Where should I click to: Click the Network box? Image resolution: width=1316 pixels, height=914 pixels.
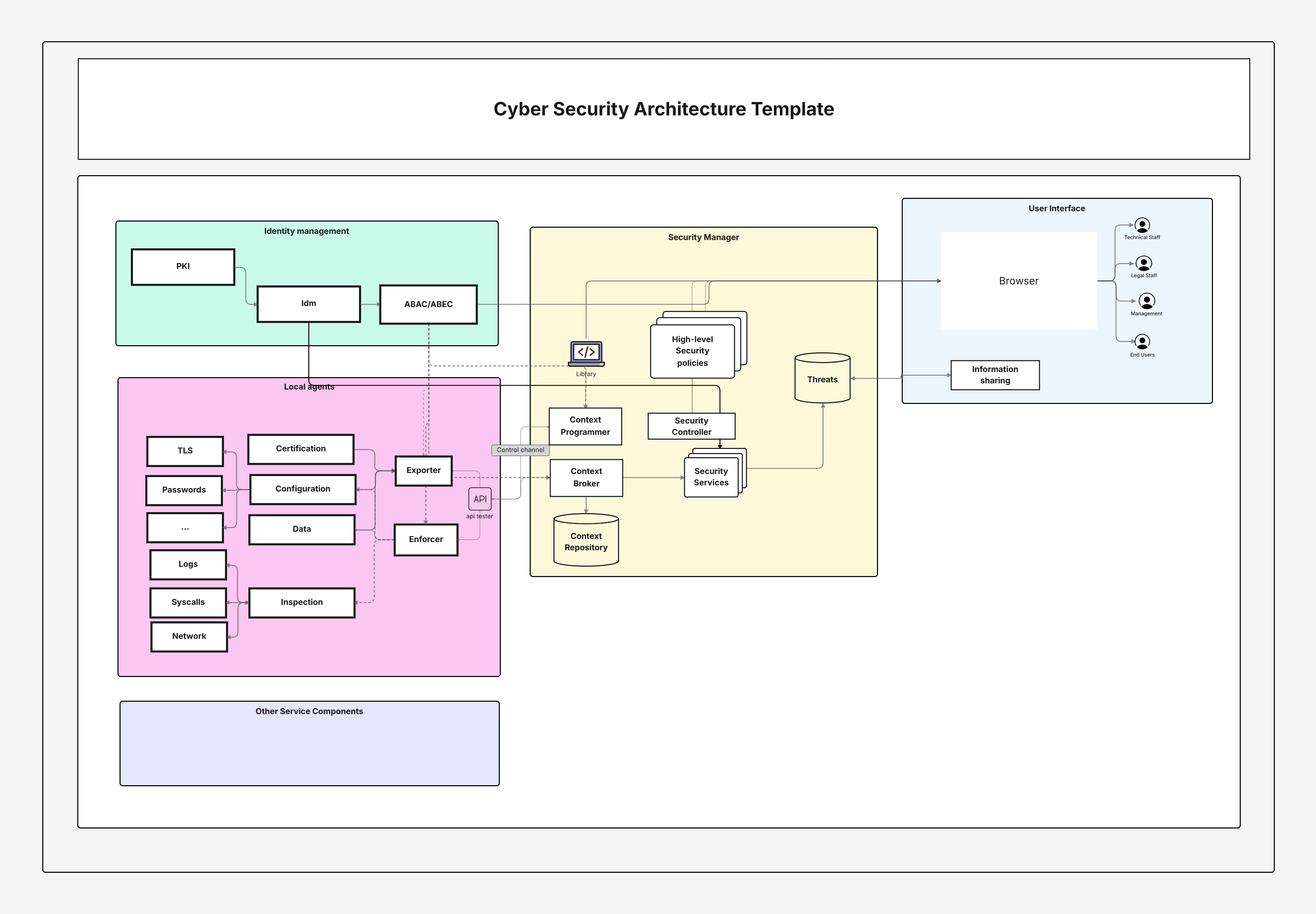coord(189,637)
